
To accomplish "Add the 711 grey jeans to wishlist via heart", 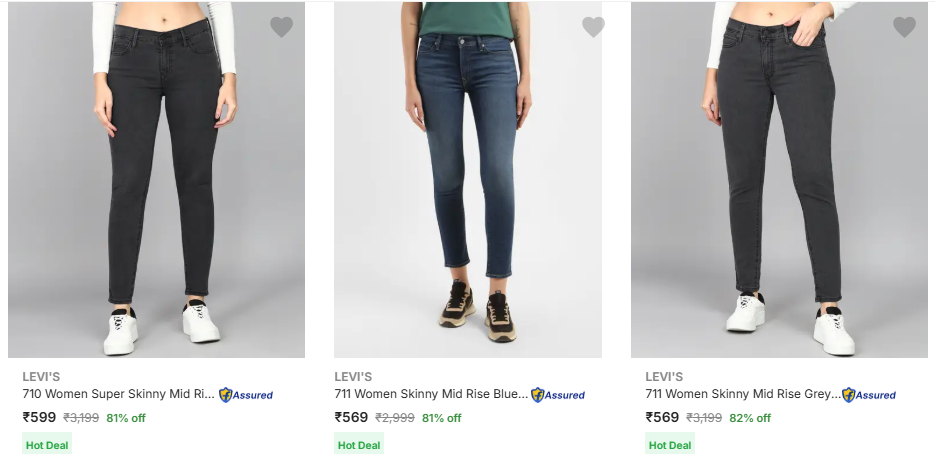I will tap(904, 27).
